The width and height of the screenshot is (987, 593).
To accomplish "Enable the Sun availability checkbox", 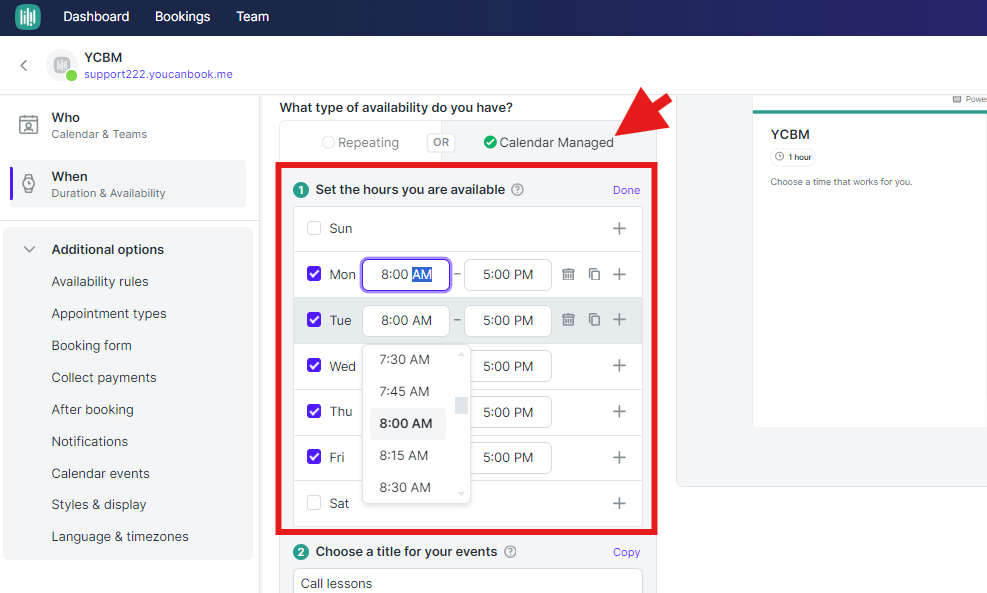I will pos(314,228).
